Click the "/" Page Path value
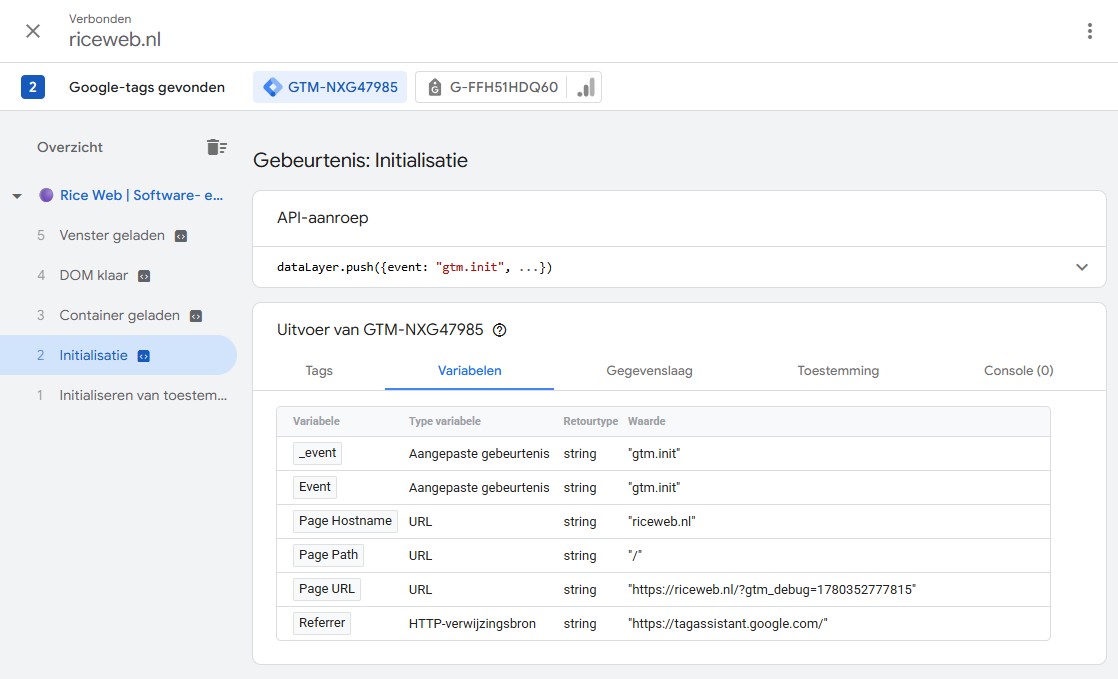 635,556
